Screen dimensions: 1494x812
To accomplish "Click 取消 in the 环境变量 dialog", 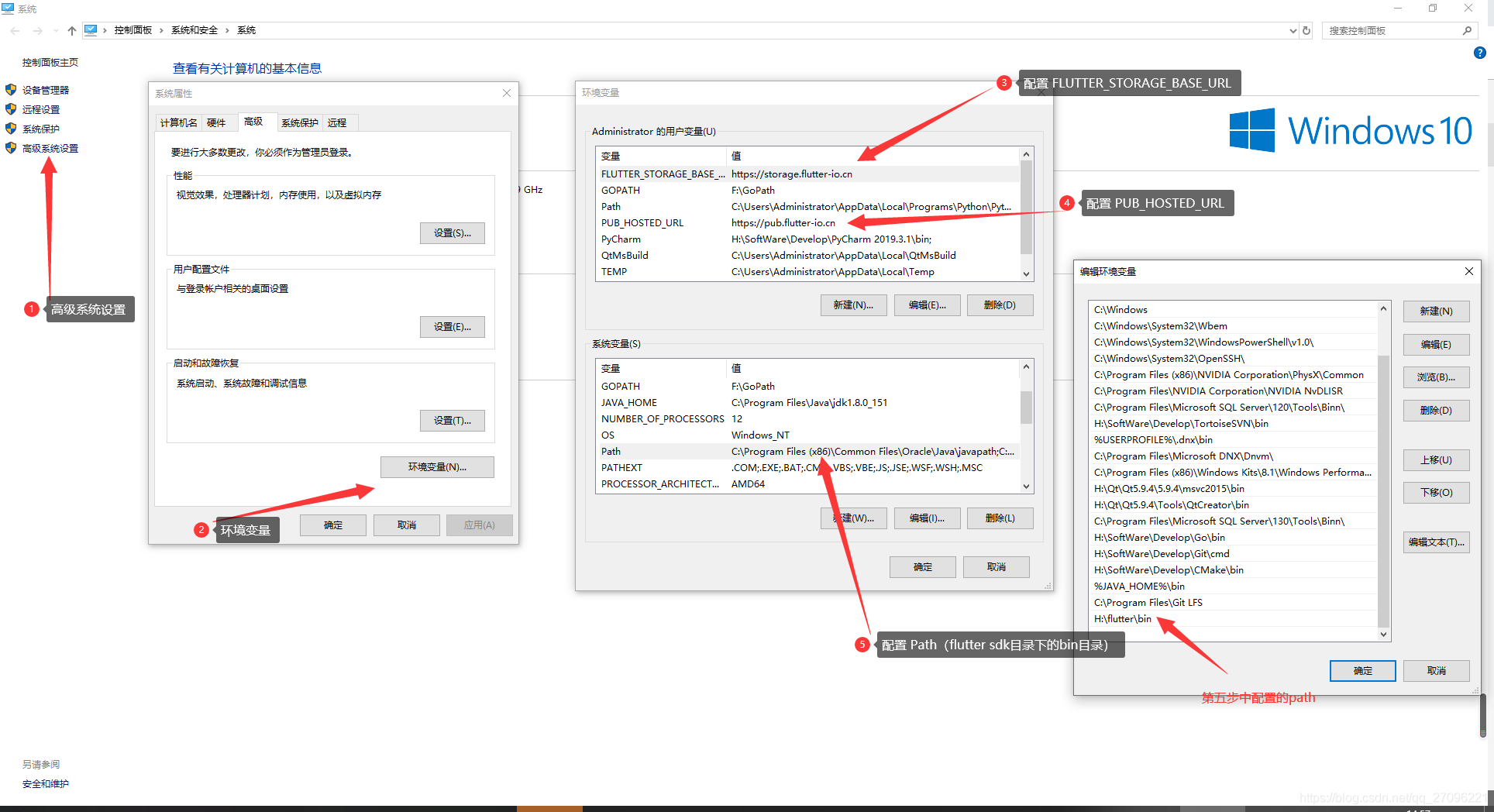I will (996, 566).
